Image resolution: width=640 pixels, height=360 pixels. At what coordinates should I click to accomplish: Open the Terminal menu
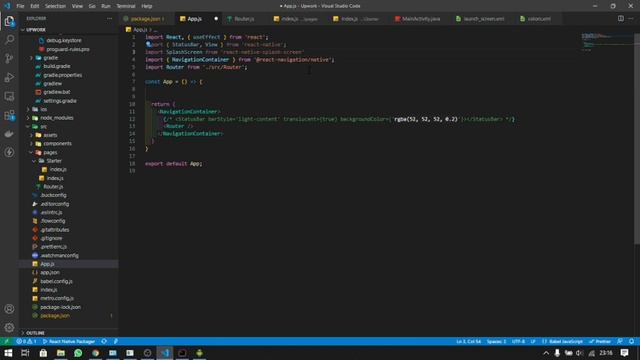point(126,6)
